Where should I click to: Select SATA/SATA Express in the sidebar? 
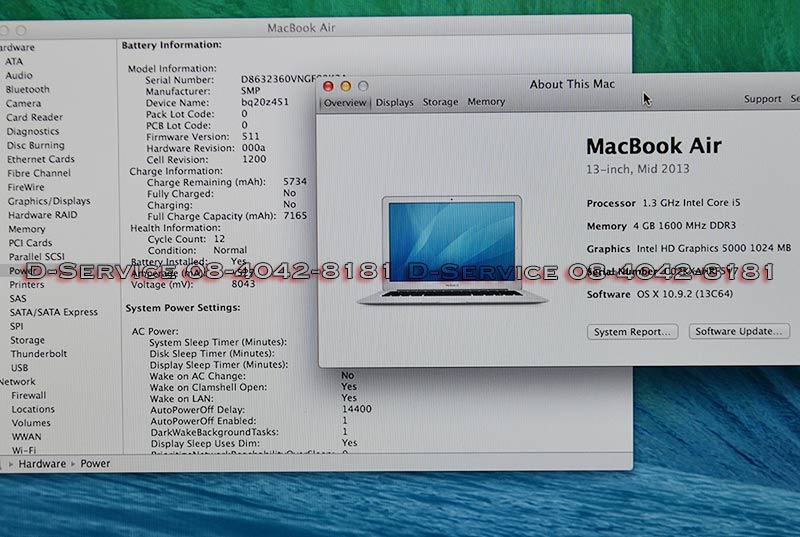[x=54, y=312]
